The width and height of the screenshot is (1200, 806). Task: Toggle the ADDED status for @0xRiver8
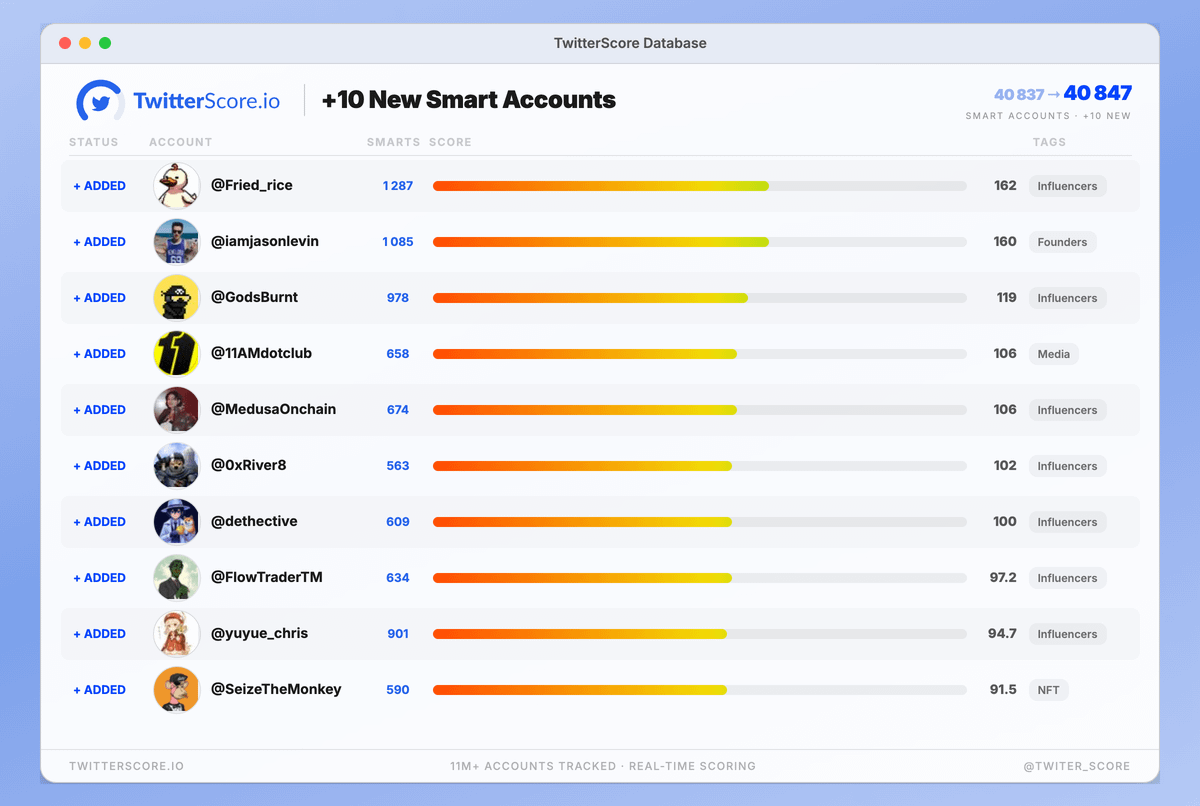[x=100, y=465]
